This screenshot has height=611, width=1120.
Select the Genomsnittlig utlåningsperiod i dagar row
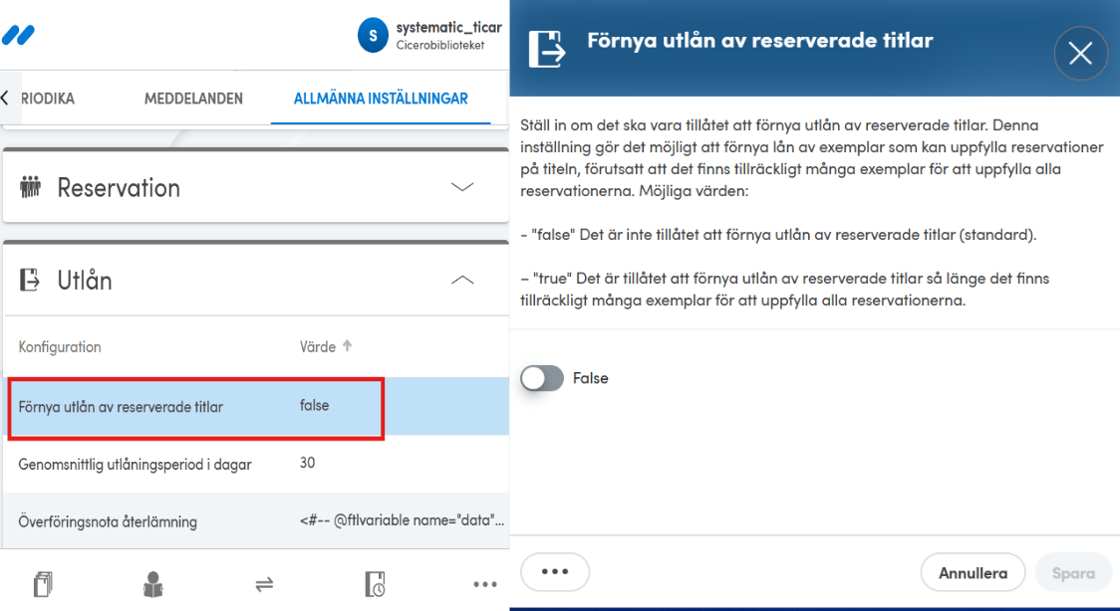tap(256, 464)
